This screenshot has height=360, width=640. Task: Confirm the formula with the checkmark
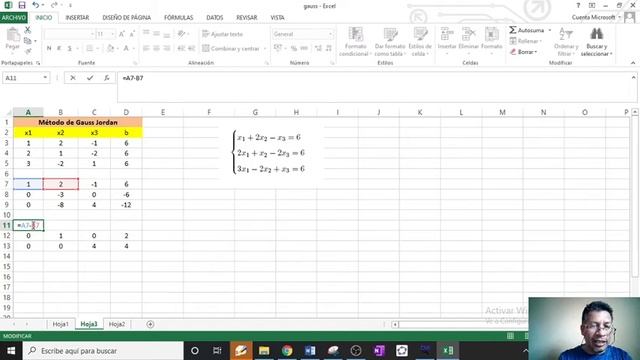90,78
